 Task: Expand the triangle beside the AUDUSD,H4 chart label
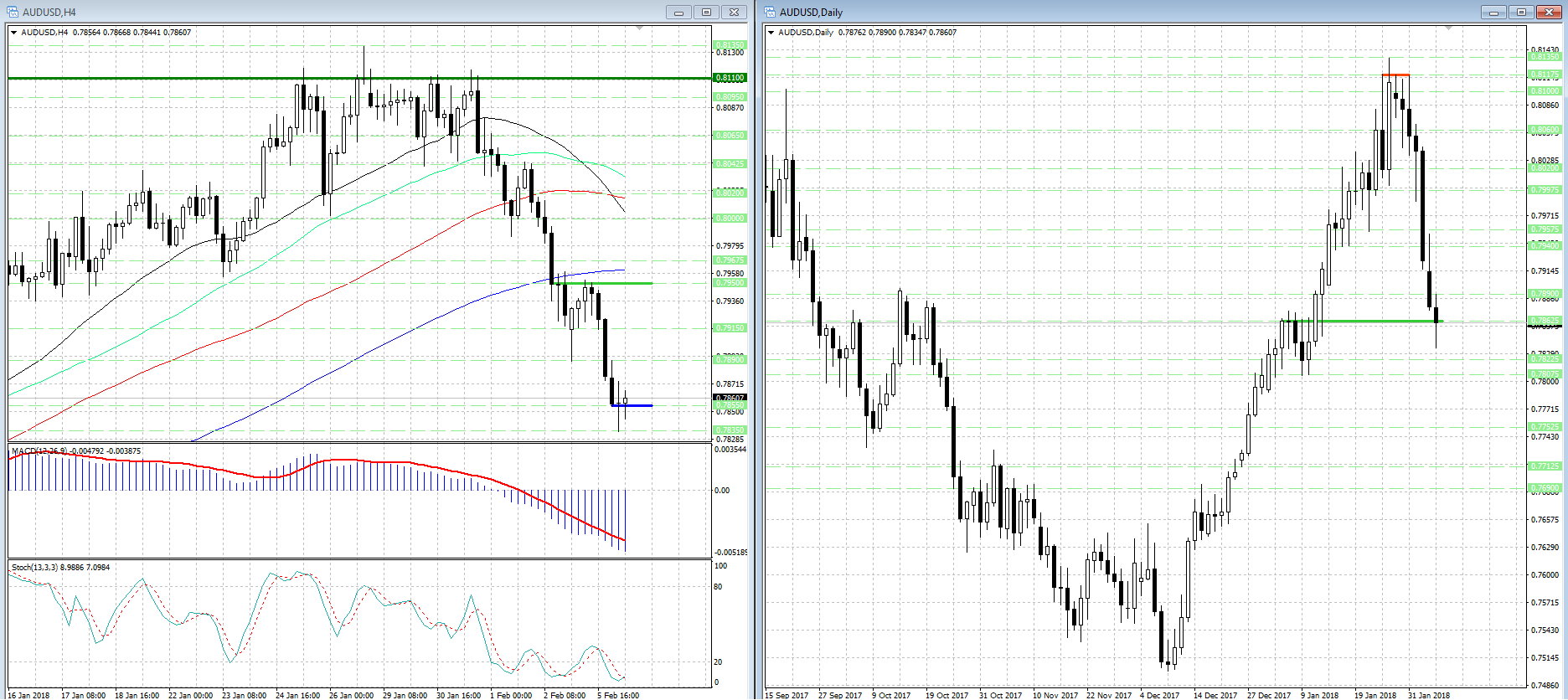pos(14,33)
